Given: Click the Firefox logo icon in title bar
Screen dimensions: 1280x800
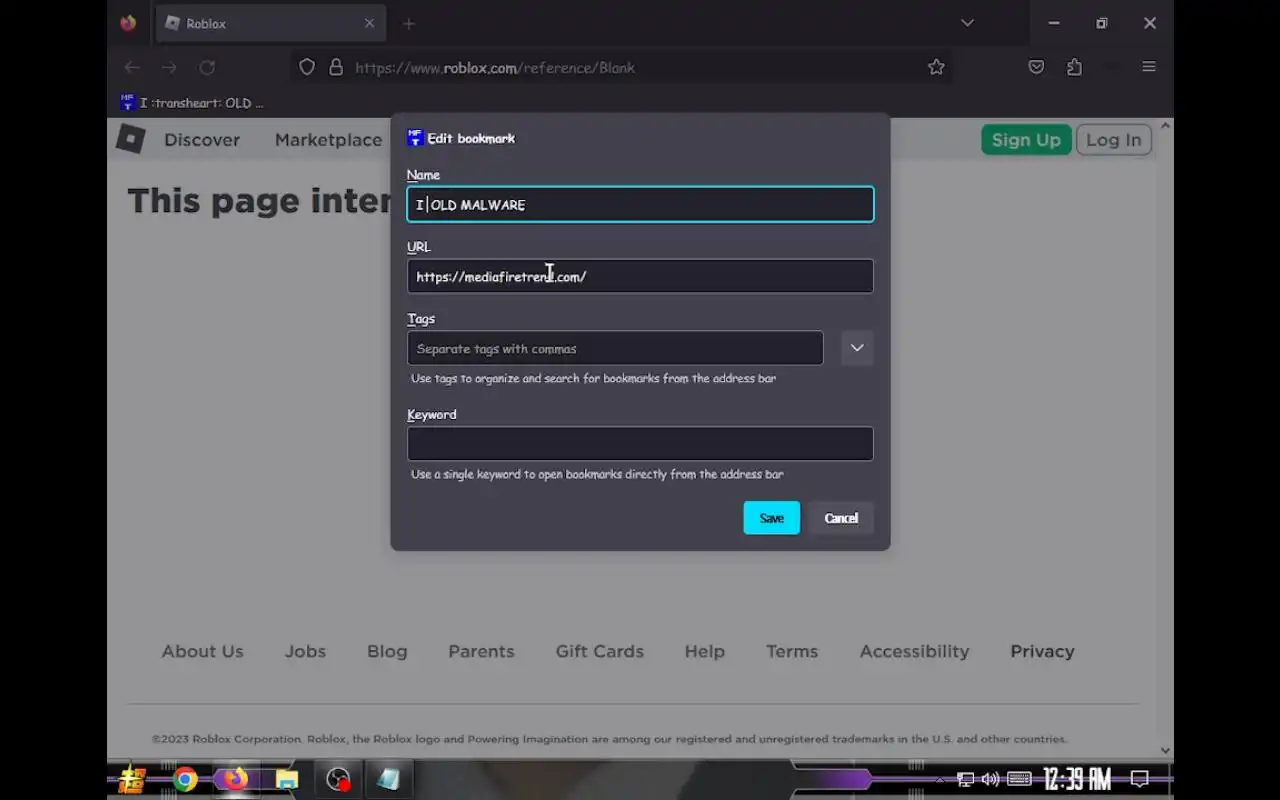Looking at the screenshot, I should coord(128,23).
